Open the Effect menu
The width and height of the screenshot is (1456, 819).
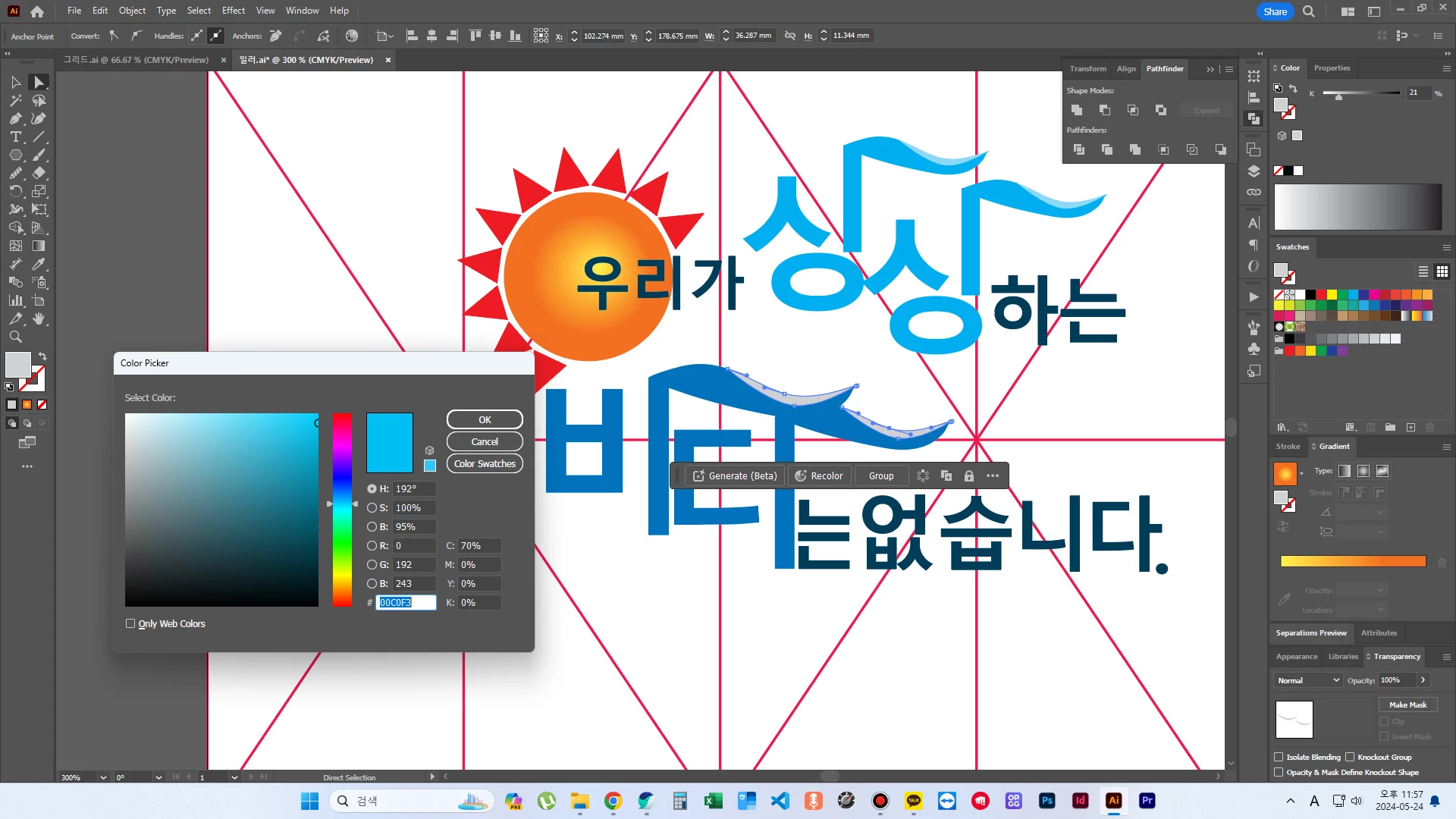point(233,11)
